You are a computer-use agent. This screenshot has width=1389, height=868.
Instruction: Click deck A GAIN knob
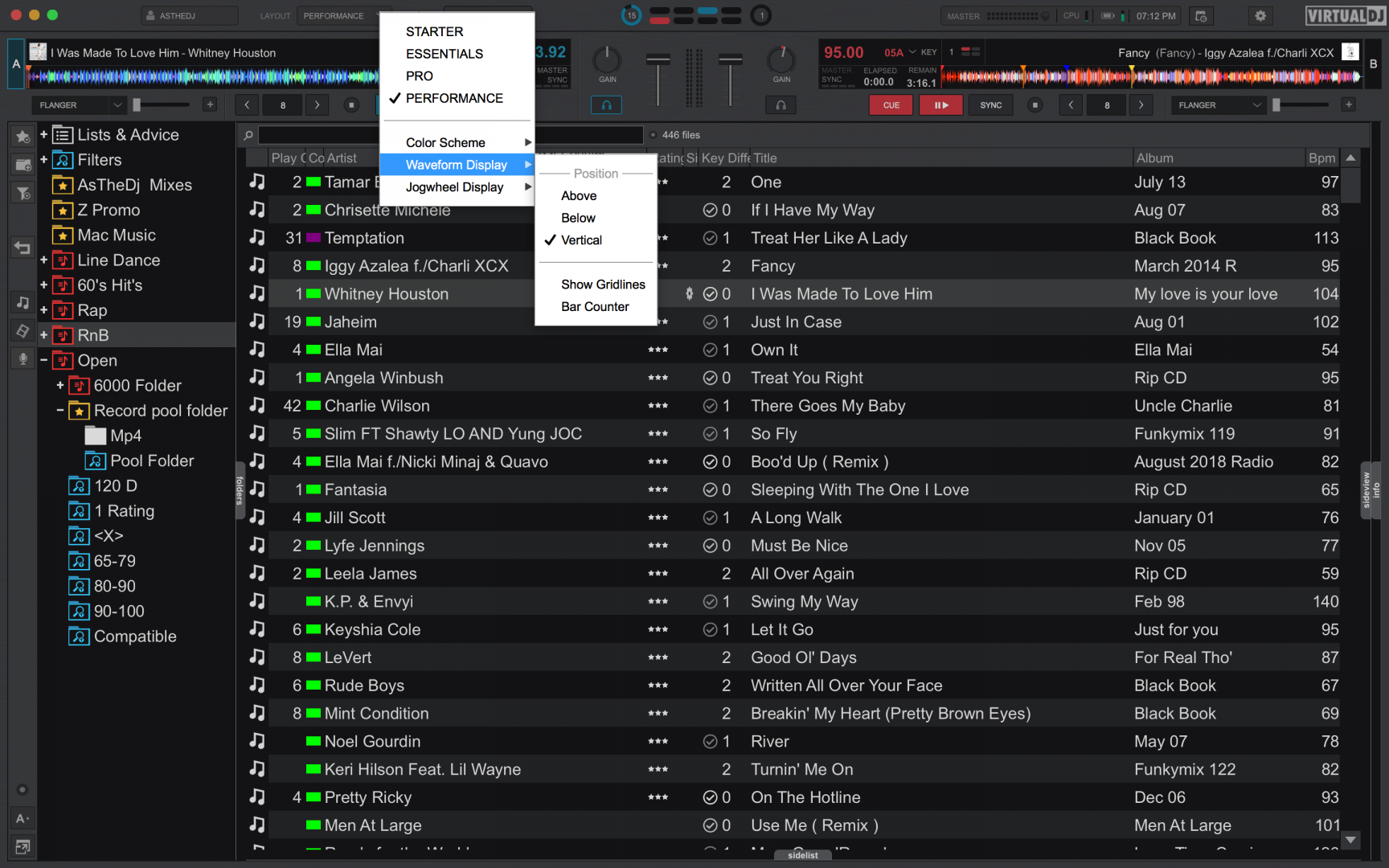tap(607, 60)
